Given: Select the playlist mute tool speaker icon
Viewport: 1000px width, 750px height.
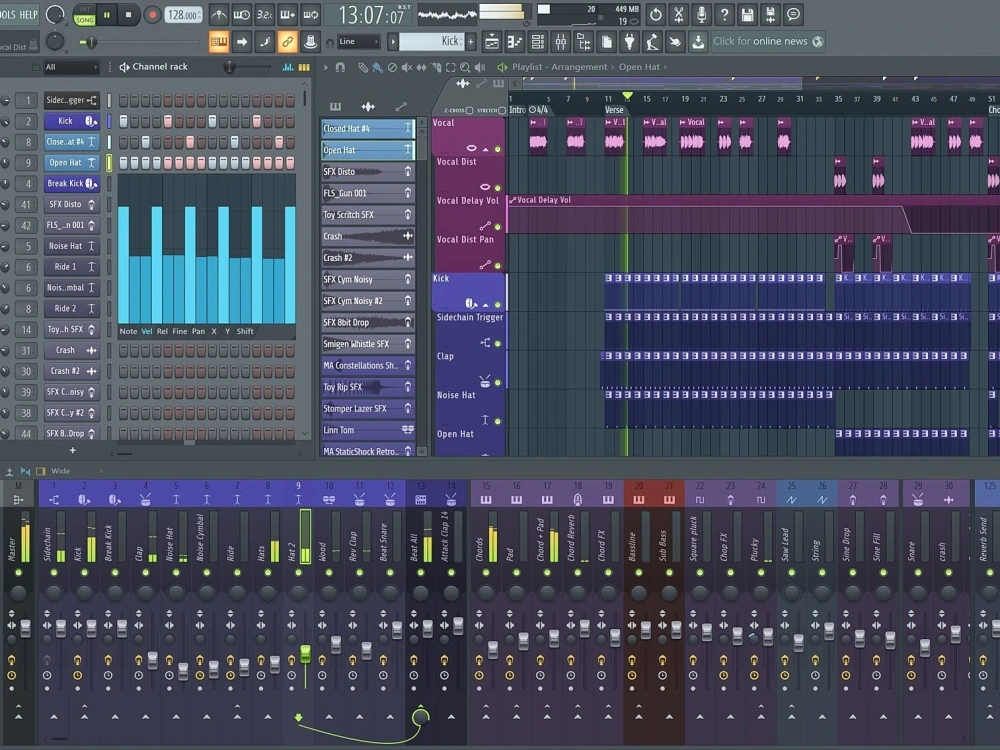Looking at the screenshot, I should 407,67.
